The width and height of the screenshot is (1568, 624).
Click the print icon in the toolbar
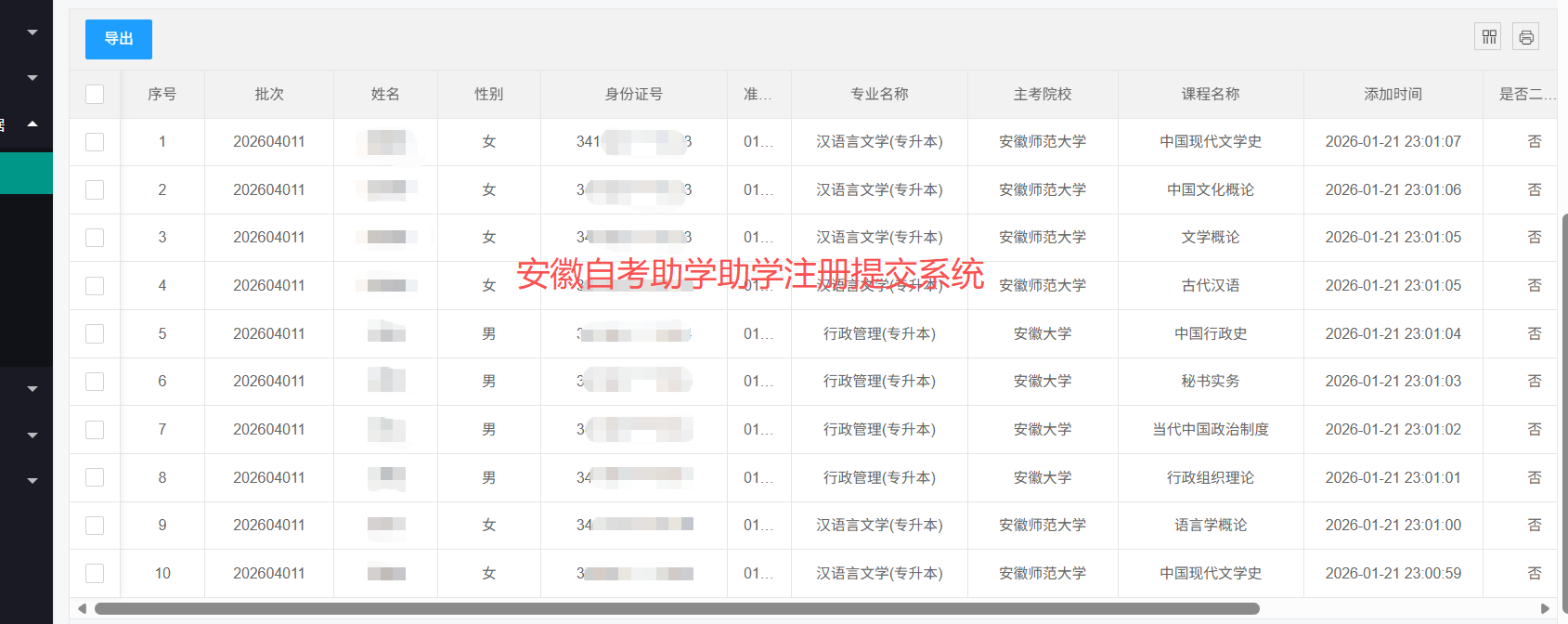click(x=1526, y=37)
